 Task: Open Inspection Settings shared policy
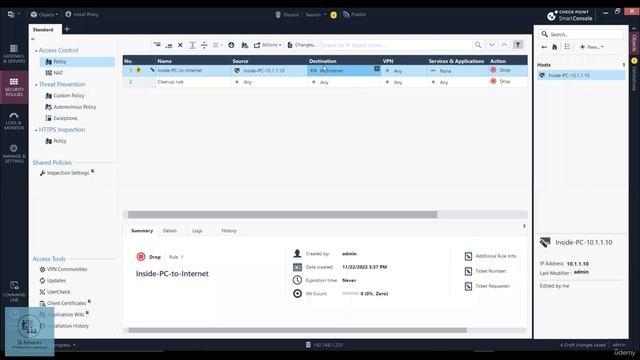(x=67, y=173)
